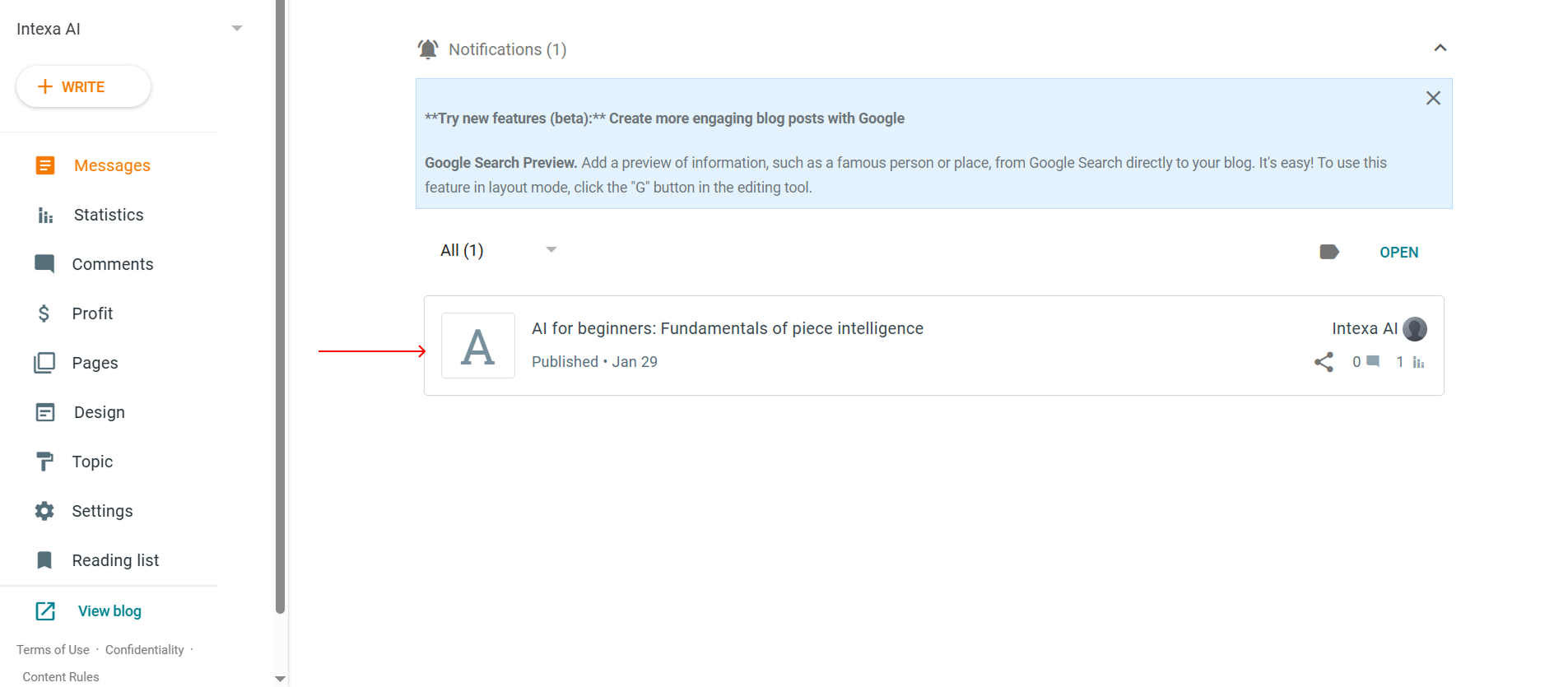Open Settings with the gear icon
The width and height of the screenshot is (1568, 687).
[44, 511]
